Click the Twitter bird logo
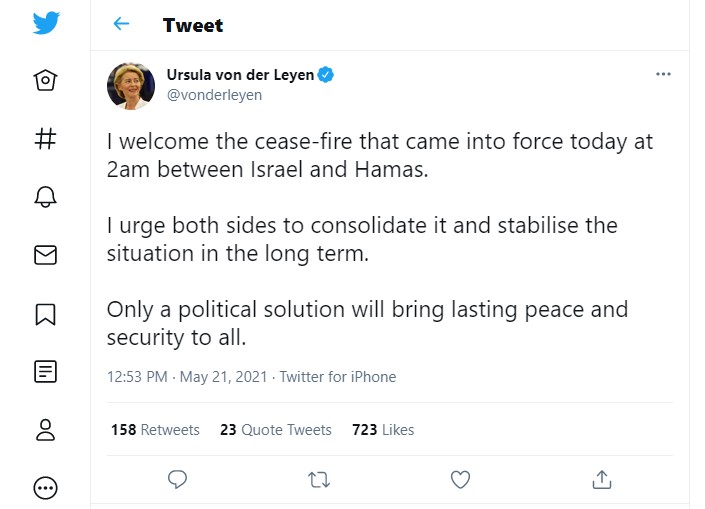The image size is (705, 509). pos(46,23)
